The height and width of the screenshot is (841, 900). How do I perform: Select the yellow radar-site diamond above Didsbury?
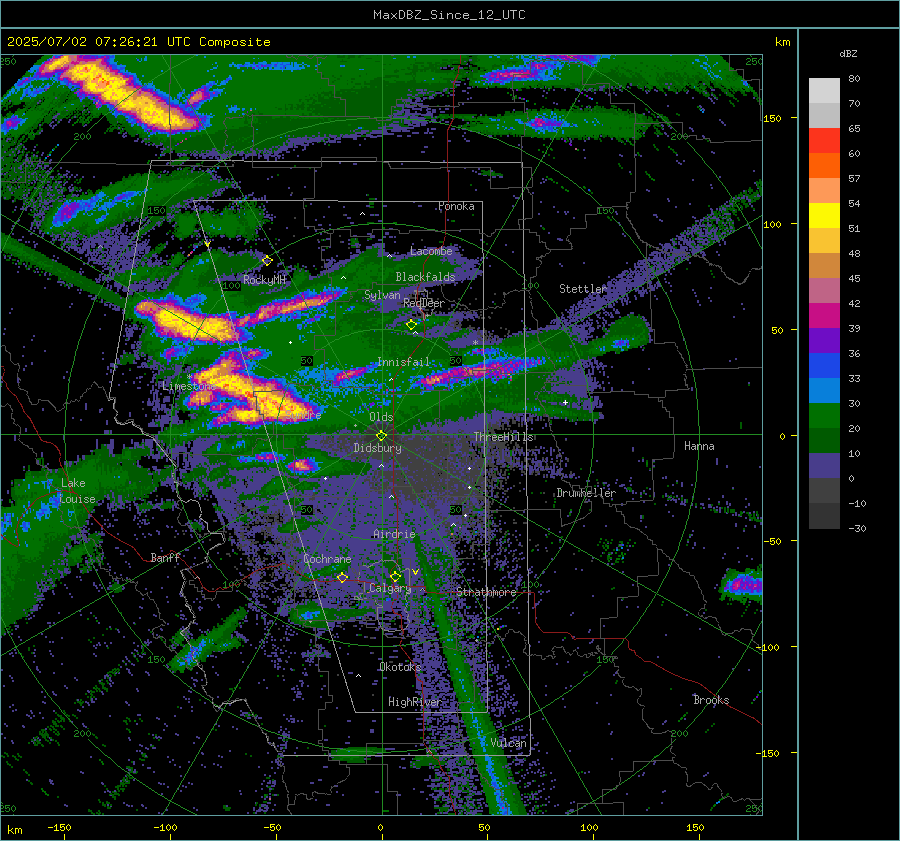coord(381,436)
